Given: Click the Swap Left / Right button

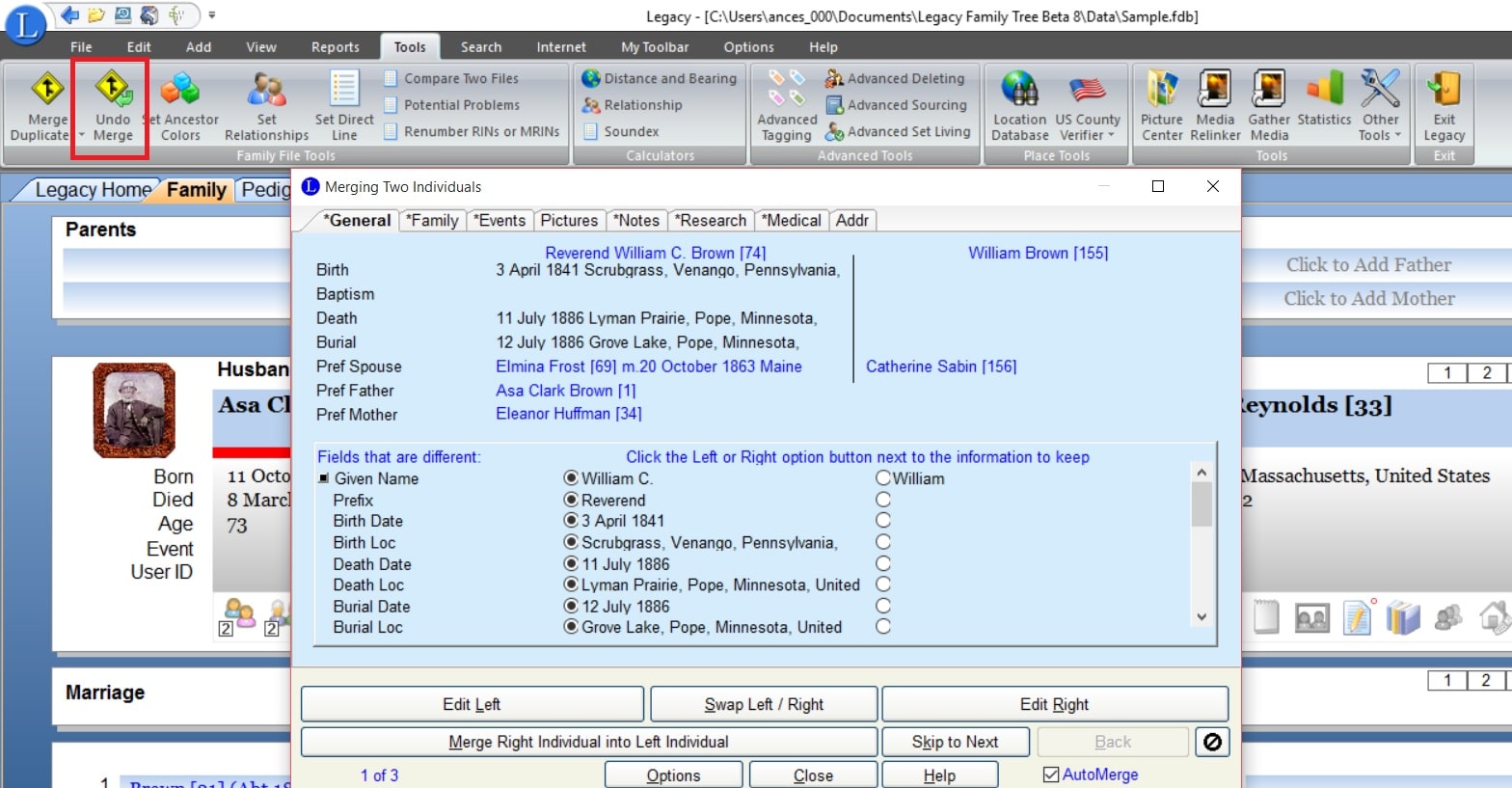Looking at the screenshot, I should tap(764, 704).
